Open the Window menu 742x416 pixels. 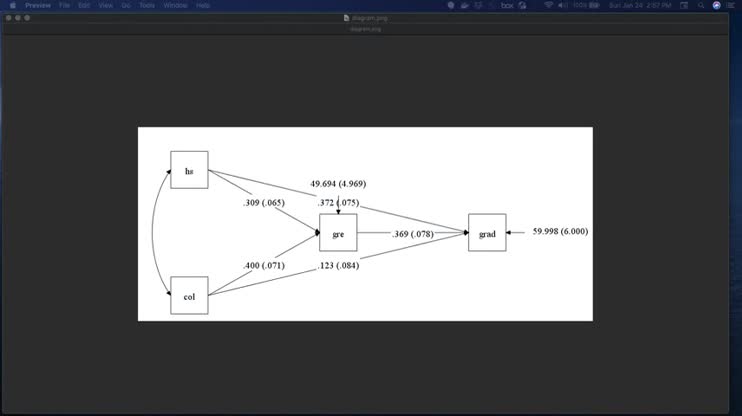click(x=175, y=5)
